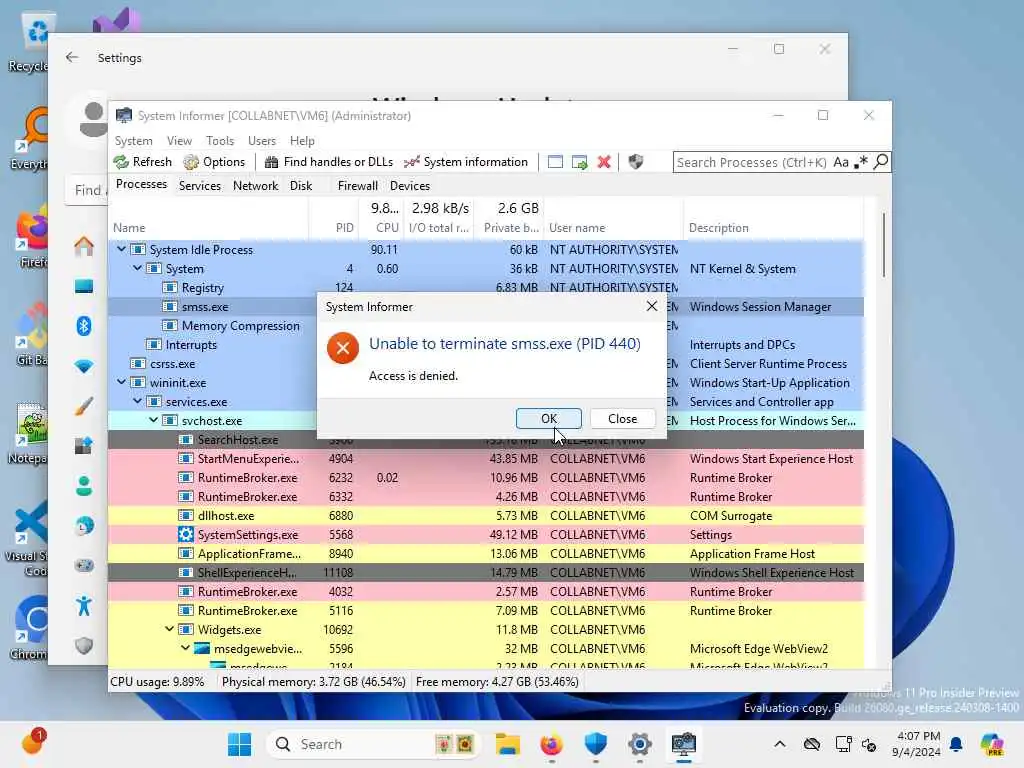Select the ShellExperienceHost process row
Screen dimensions: 1024x768
486,573
